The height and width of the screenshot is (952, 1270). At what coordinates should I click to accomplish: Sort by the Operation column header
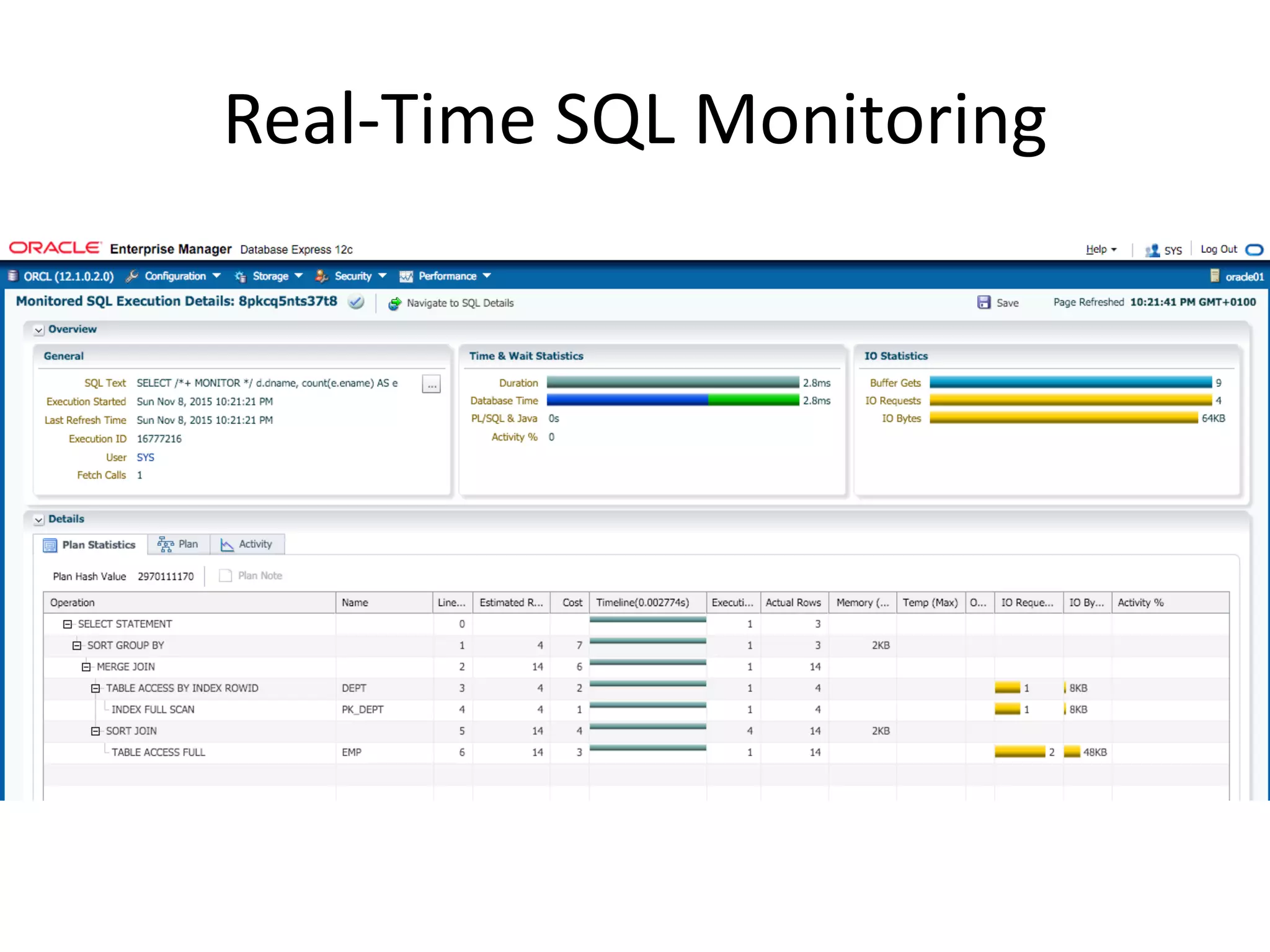(x=190, y=602)
